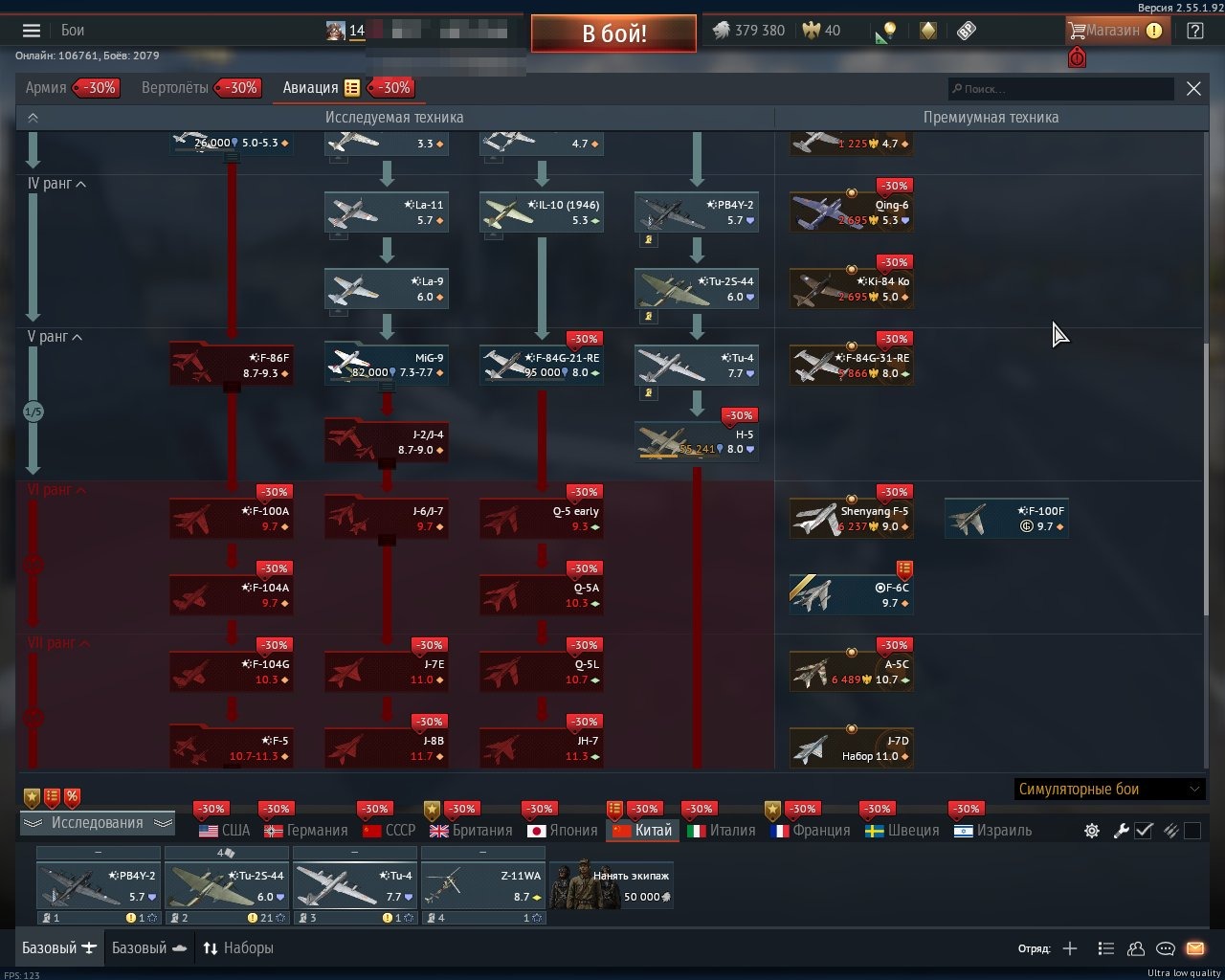Switch to the Армия tab
Screen dimensions: 1225x980
tap(46, 88)
